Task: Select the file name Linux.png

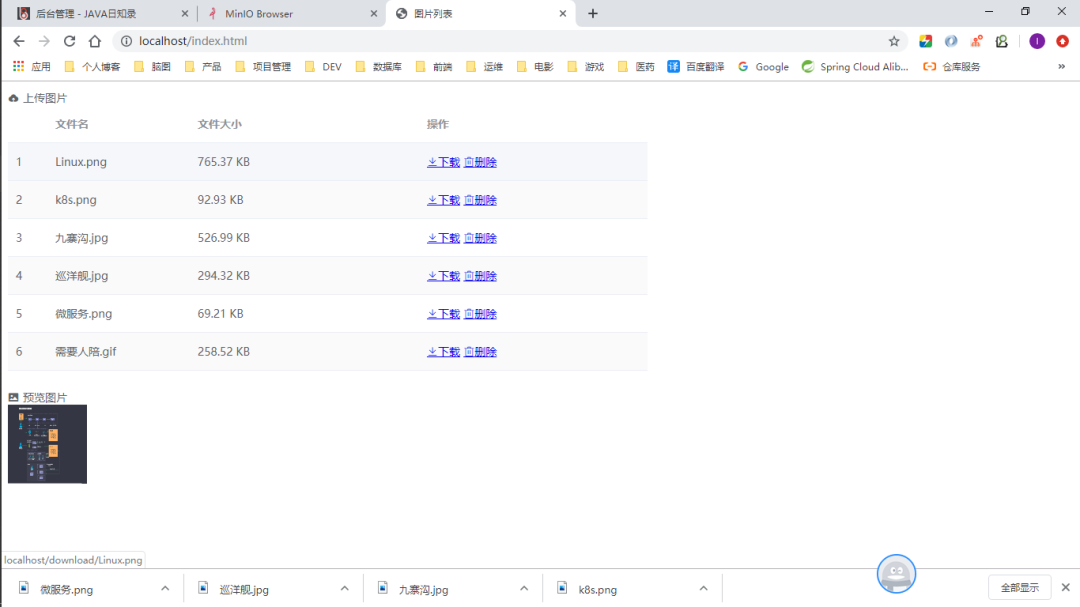Action: tap(81, 162)
